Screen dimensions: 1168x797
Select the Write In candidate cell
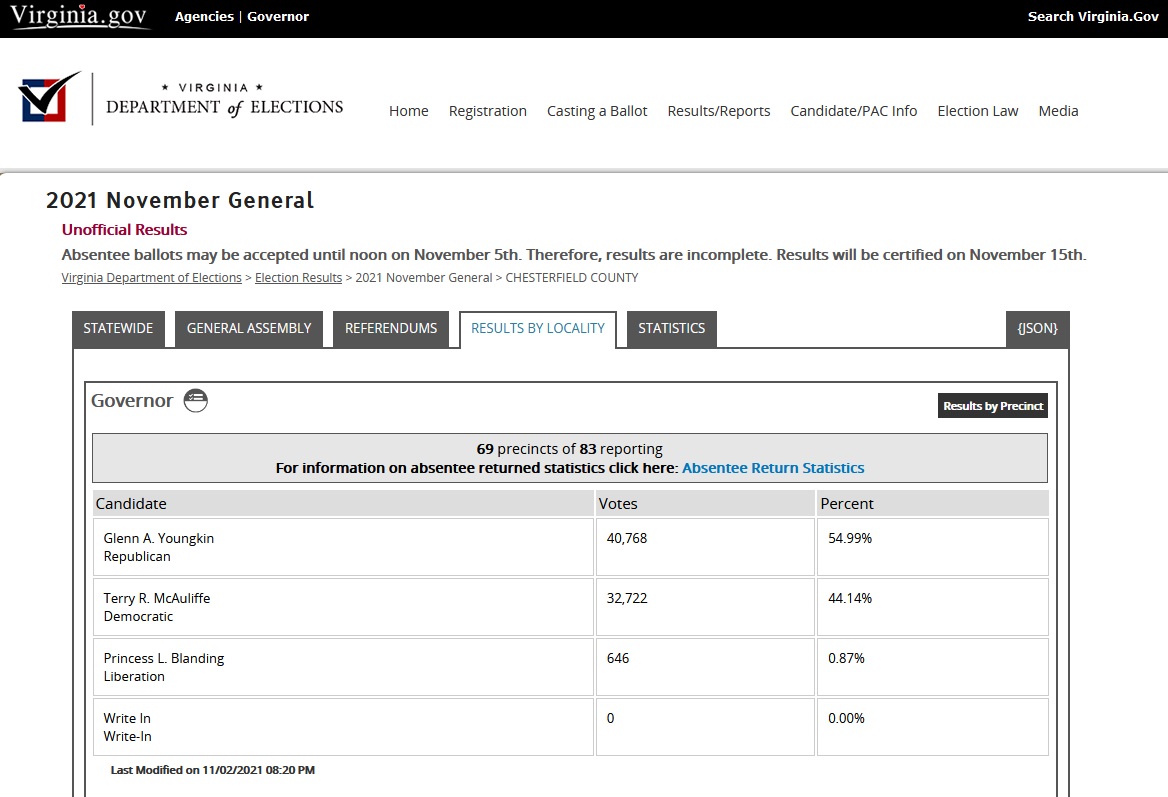343,727
